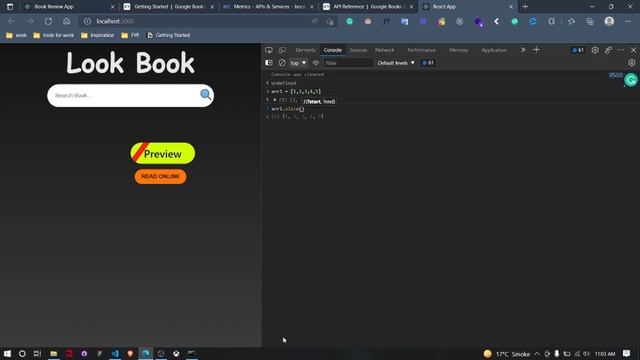Reload the page with refresh icon
Image resolution: width=640 pixels, height=360 pixels.
tap(48, 21)
